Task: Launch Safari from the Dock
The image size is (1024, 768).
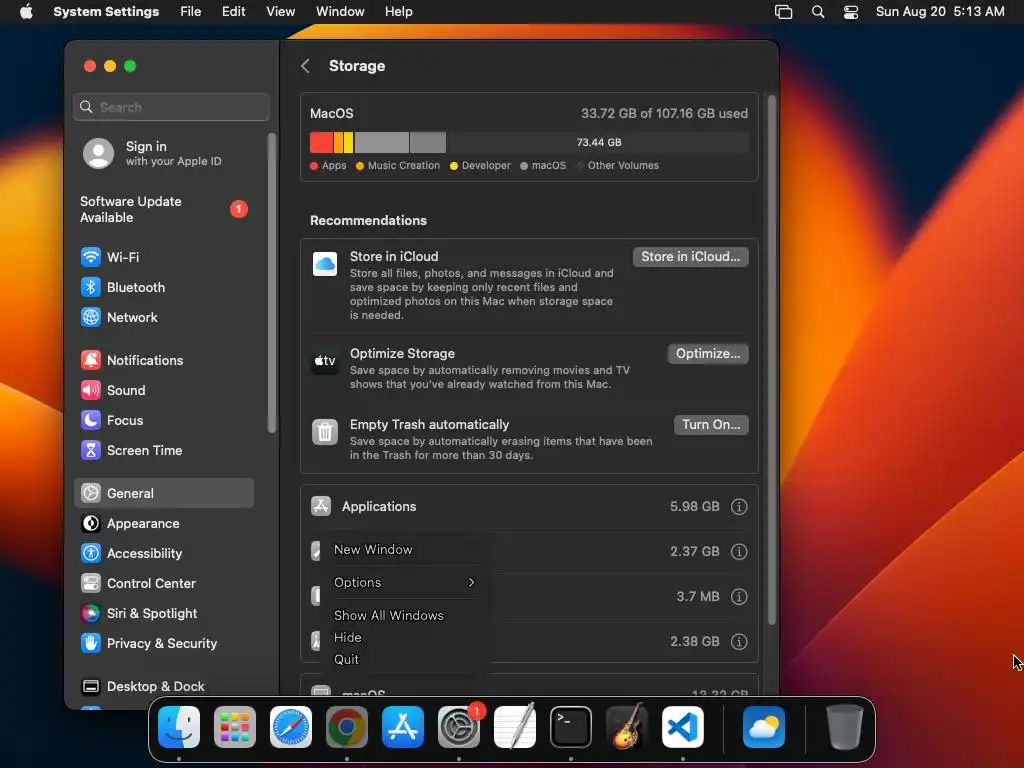Action: coord(291,727)
